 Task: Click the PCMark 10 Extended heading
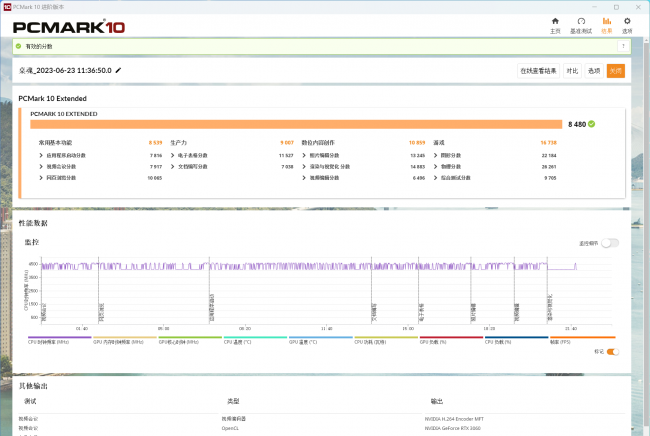(53, 99)
